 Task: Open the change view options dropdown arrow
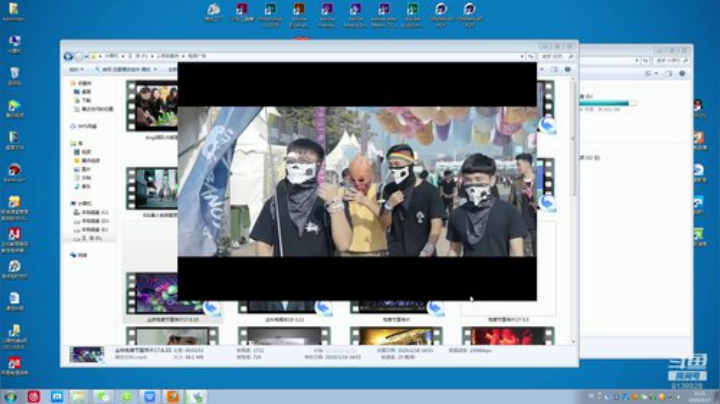pyautogui.click(x=542, y=69)
